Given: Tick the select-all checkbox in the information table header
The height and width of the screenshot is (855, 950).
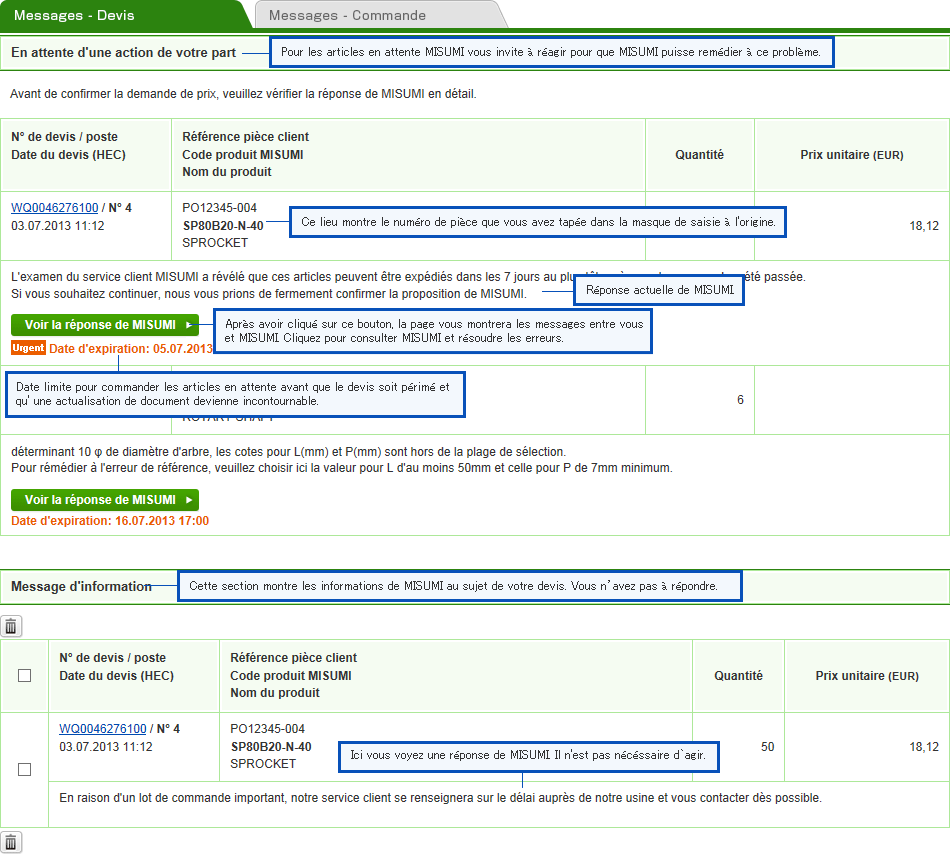Looking at the screenshot, I should pos(24,675).
